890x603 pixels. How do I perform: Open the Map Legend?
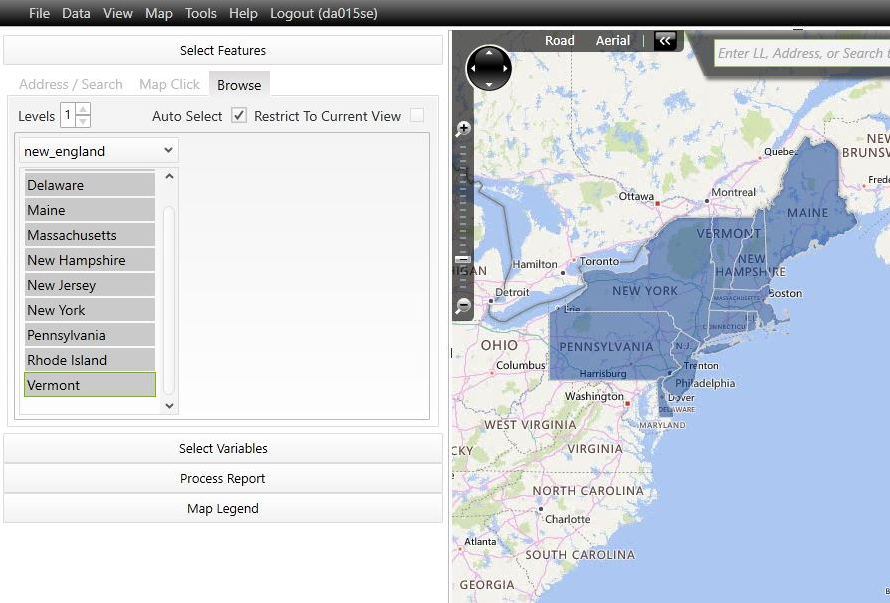[222, 508]
